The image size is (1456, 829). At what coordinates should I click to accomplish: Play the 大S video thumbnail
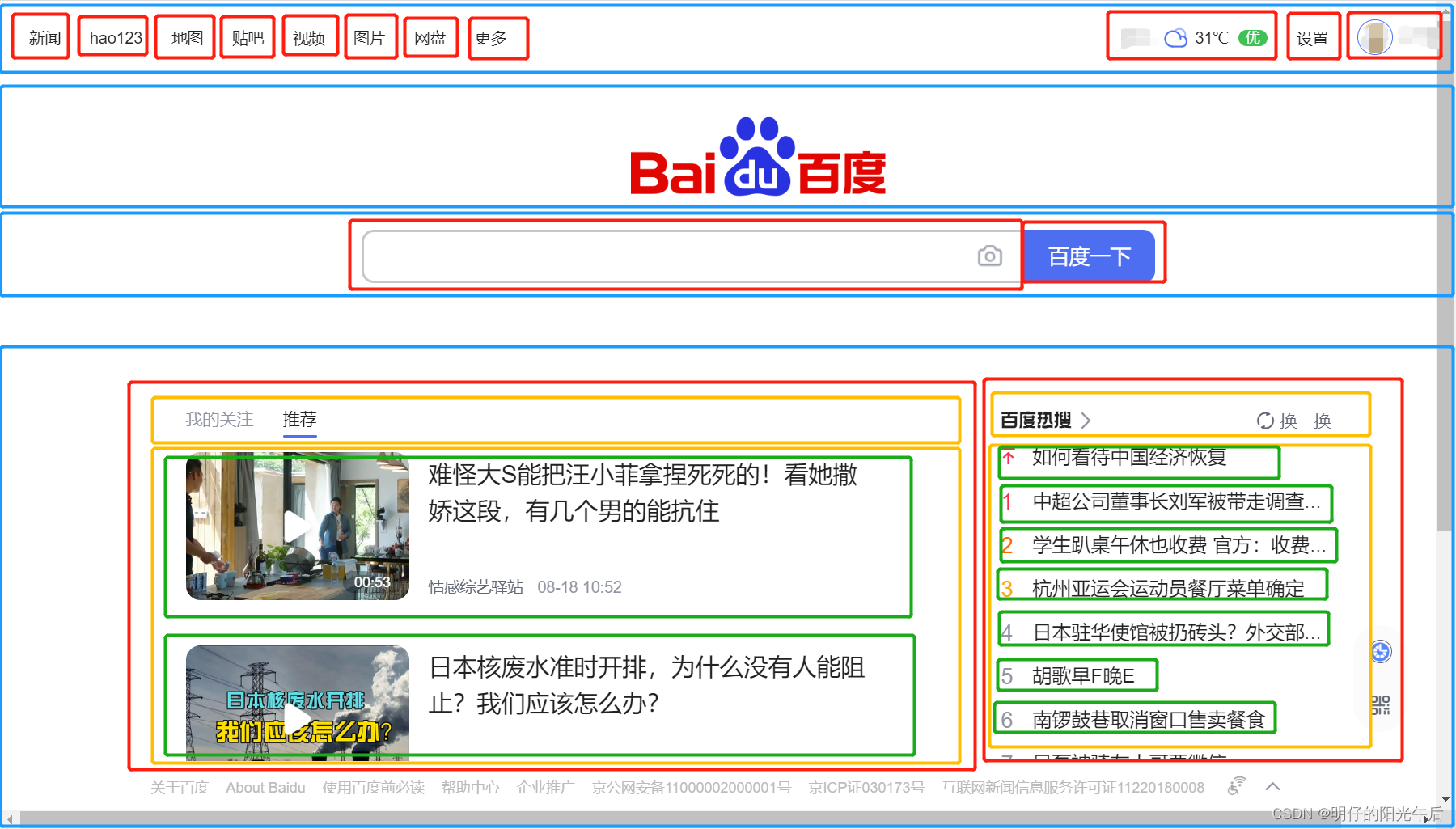click(298, 527)
